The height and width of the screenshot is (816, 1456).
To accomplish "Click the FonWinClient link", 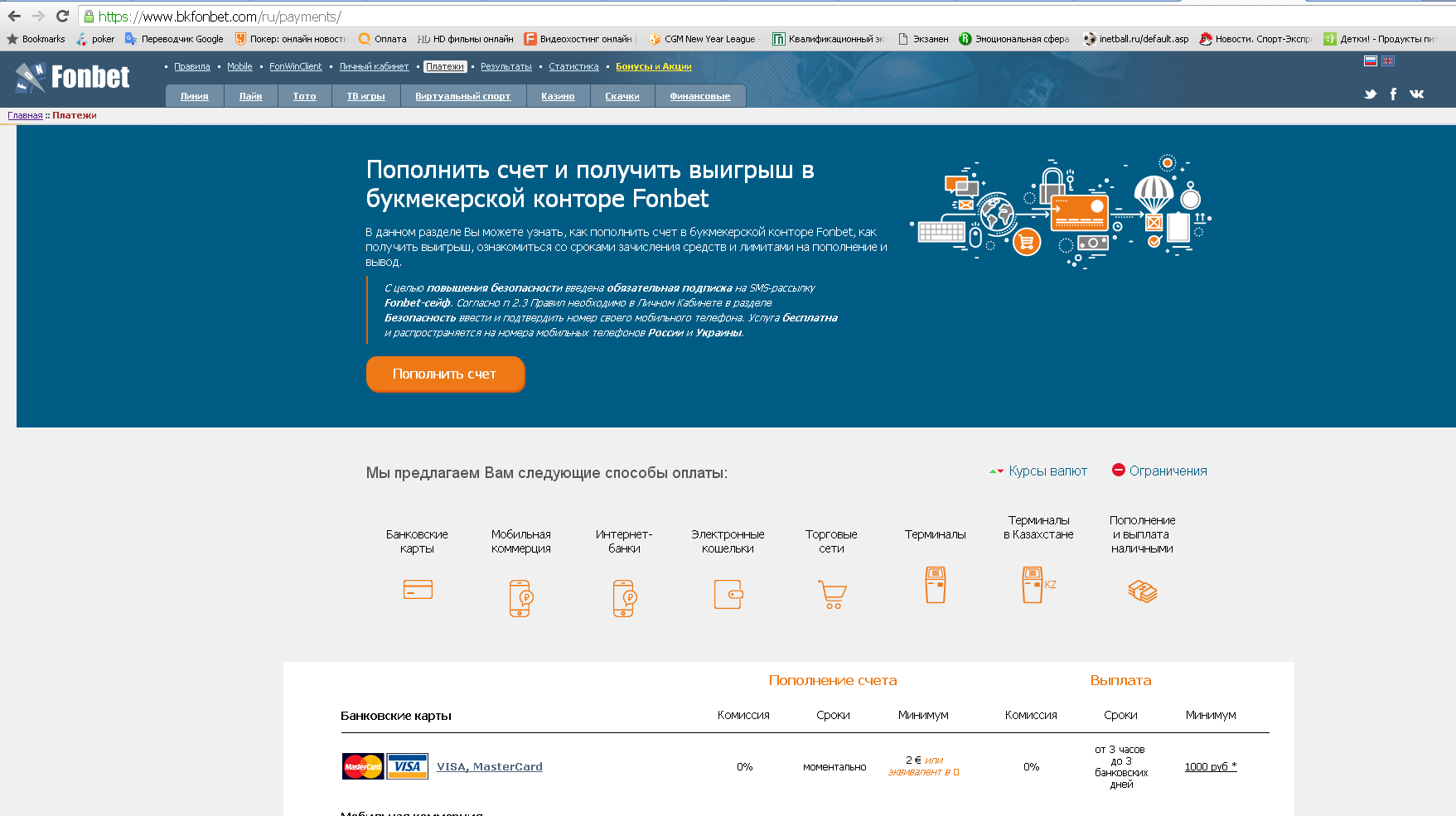I will click(x=295, y=66).
